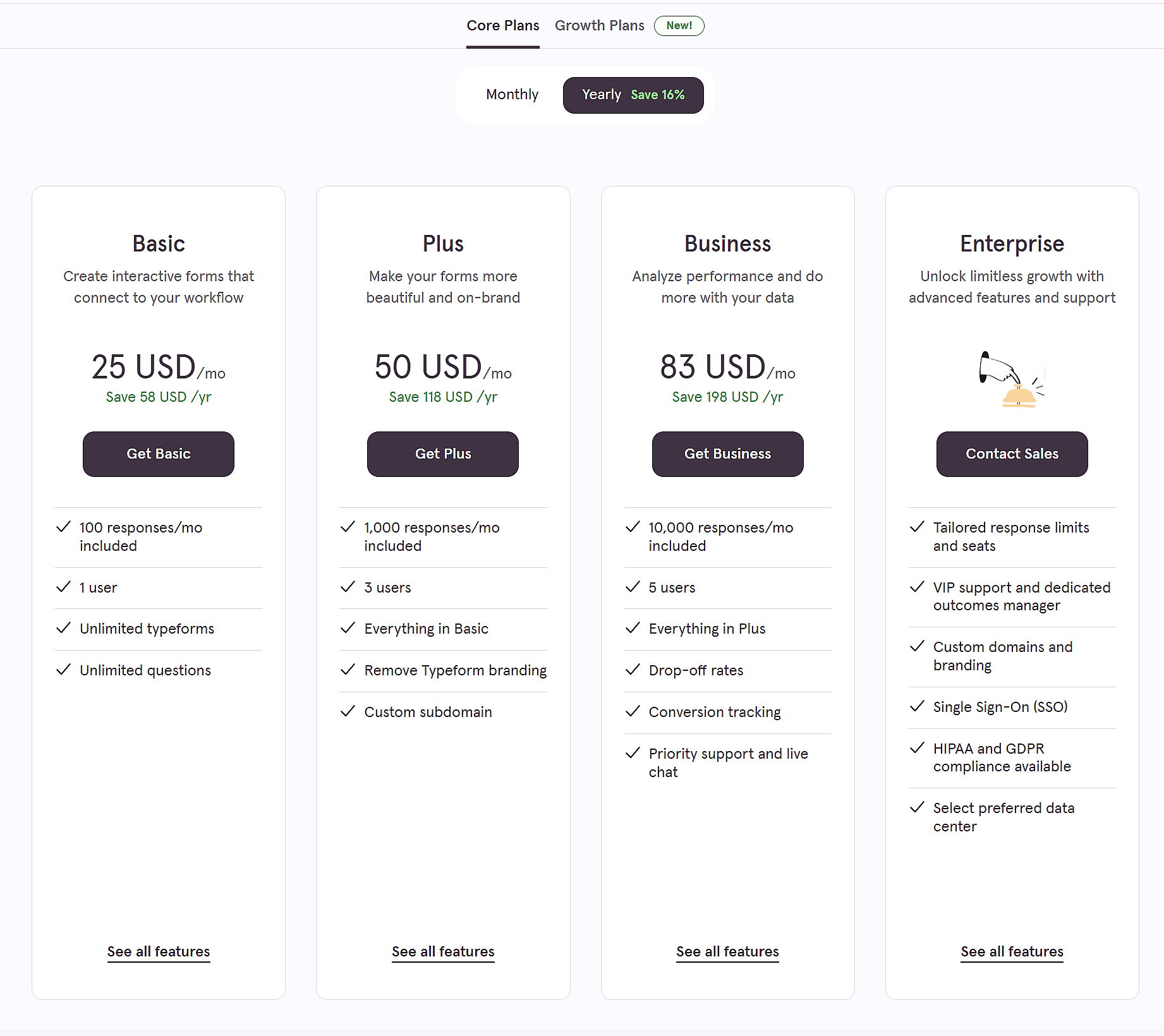Click the checkmark beside 'Conversion tracking'

(x=633, y=711)
